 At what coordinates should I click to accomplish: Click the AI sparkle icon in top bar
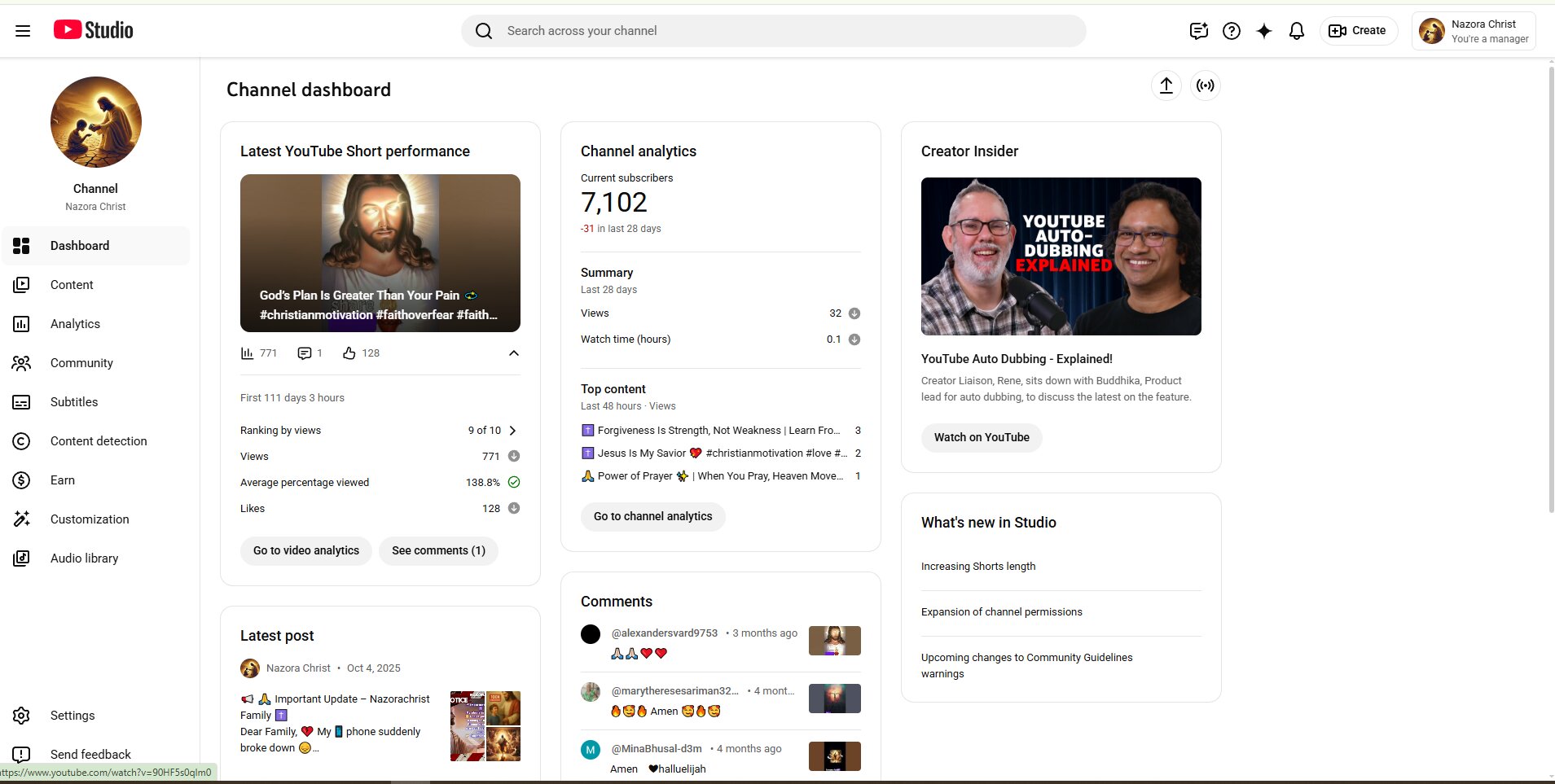[1263, 30]
